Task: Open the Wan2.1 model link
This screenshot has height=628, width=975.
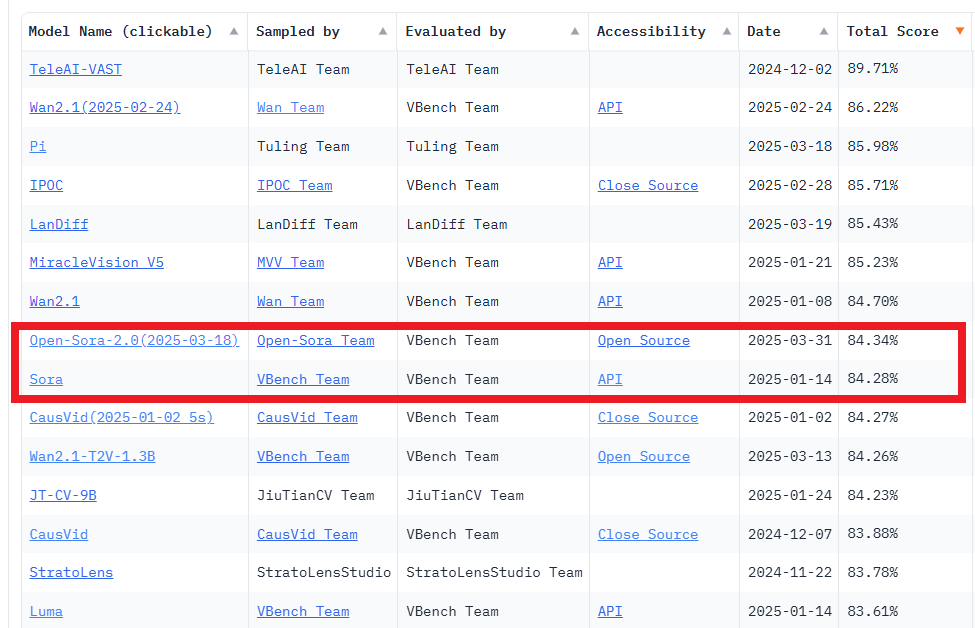Action: (x=54, y=302)
